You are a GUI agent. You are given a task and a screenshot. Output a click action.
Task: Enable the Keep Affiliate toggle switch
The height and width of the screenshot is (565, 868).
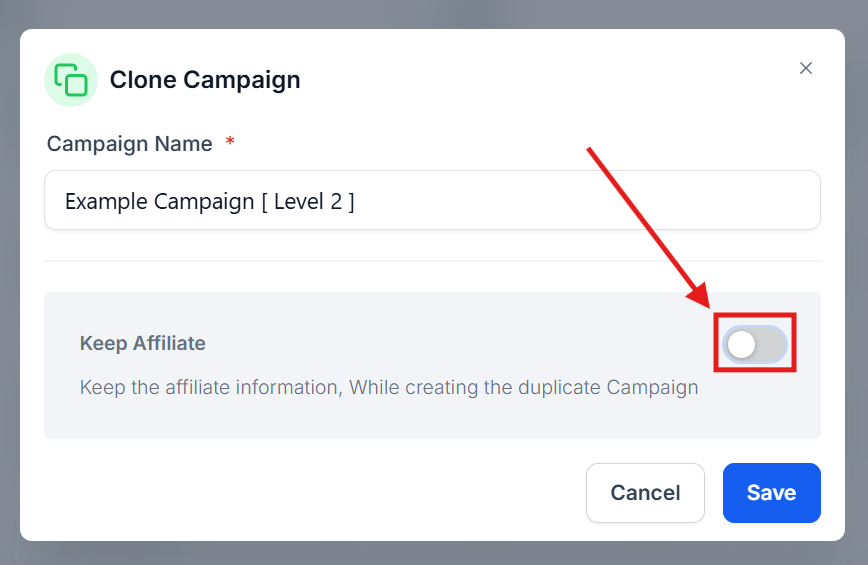tap(755, 344)
